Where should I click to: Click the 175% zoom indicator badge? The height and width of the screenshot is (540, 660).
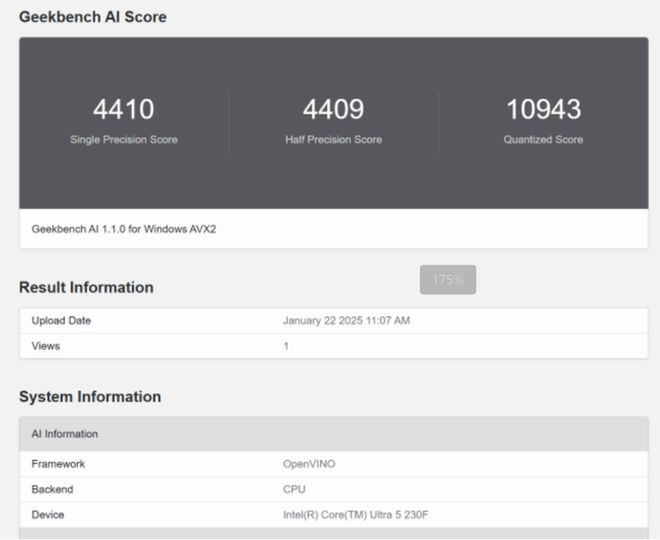[447, 280]
